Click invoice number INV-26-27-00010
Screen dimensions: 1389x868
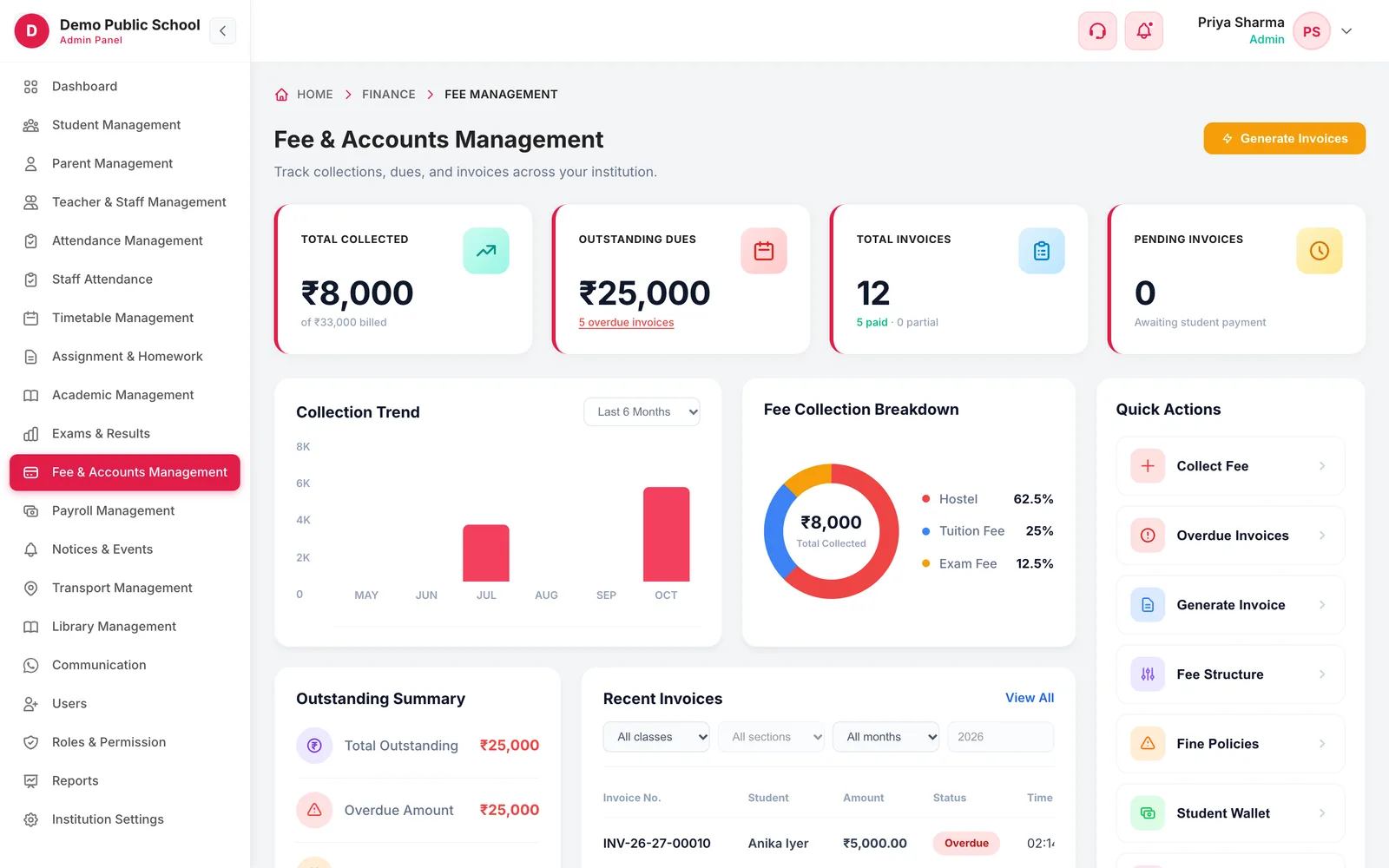[657, 844]
